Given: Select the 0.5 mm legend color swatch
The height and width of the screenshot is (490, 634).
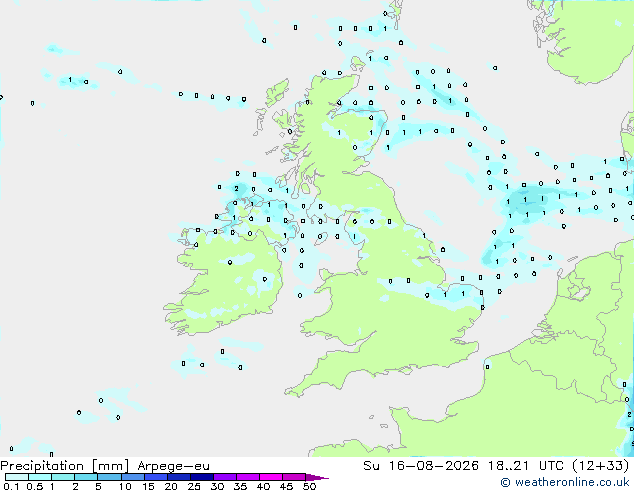Looking at the screenshot, I should [x=40, y=477].
